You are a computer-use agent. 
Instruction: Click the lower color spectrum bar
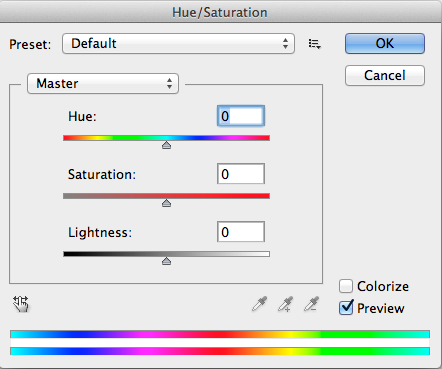220,351
